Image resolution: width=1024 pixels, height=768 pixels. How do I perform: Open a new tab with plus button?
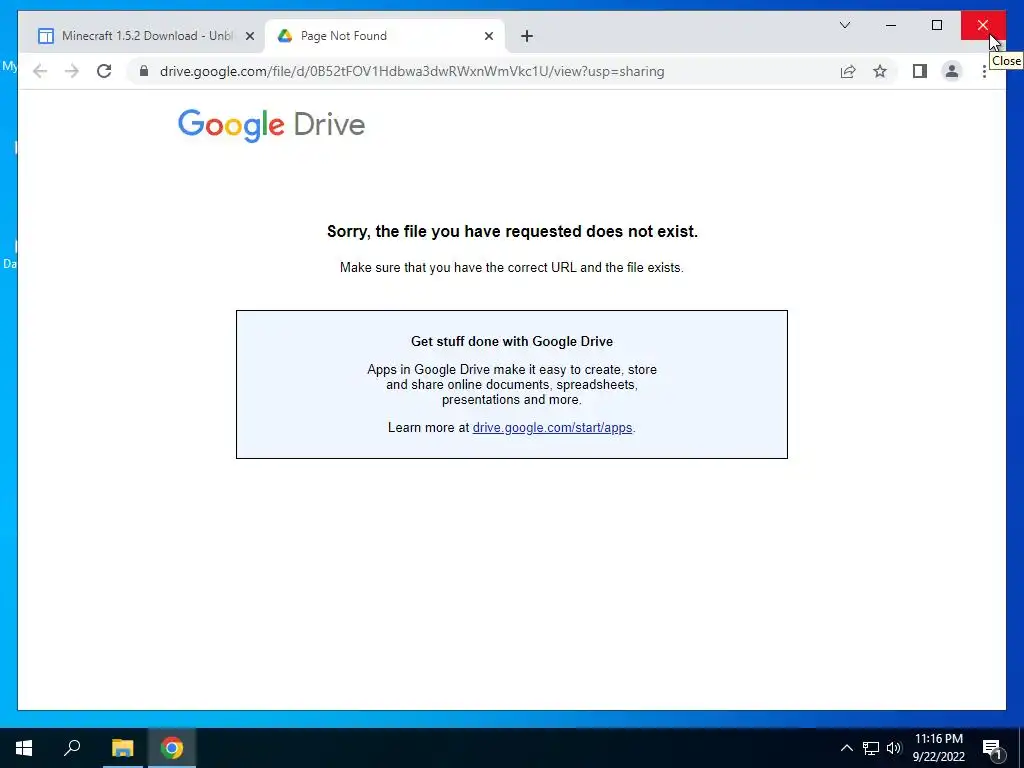[x=527, y=36]
